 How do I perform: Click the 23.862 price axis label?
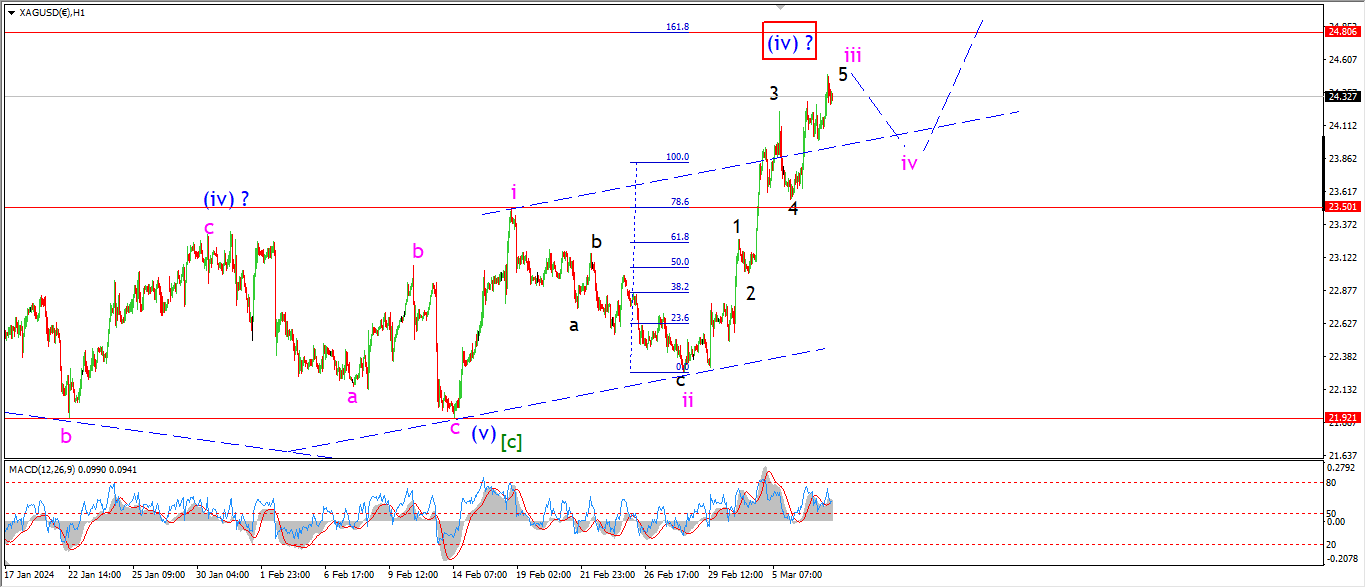pyautogui.click(x=1342, y=159)
